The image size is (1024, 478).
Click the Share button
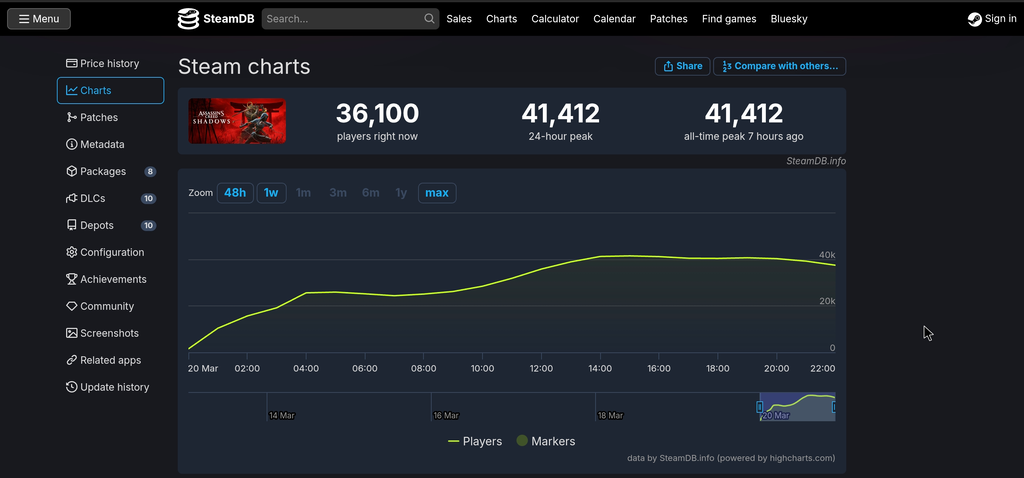point(682,66)
